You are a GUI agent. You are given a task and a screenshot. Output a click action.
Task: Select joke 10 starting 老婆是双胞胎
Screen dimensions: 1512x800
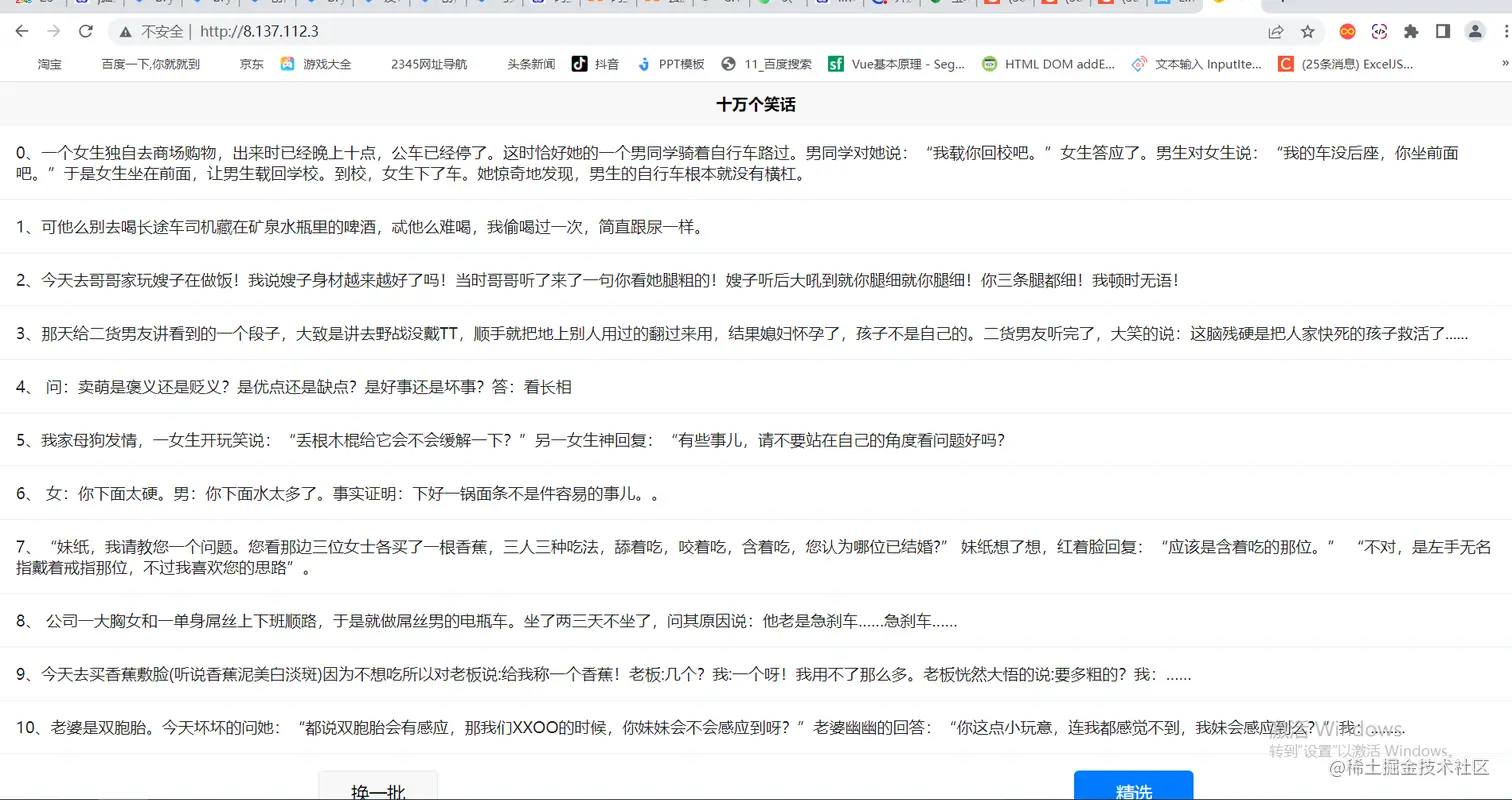756,727
